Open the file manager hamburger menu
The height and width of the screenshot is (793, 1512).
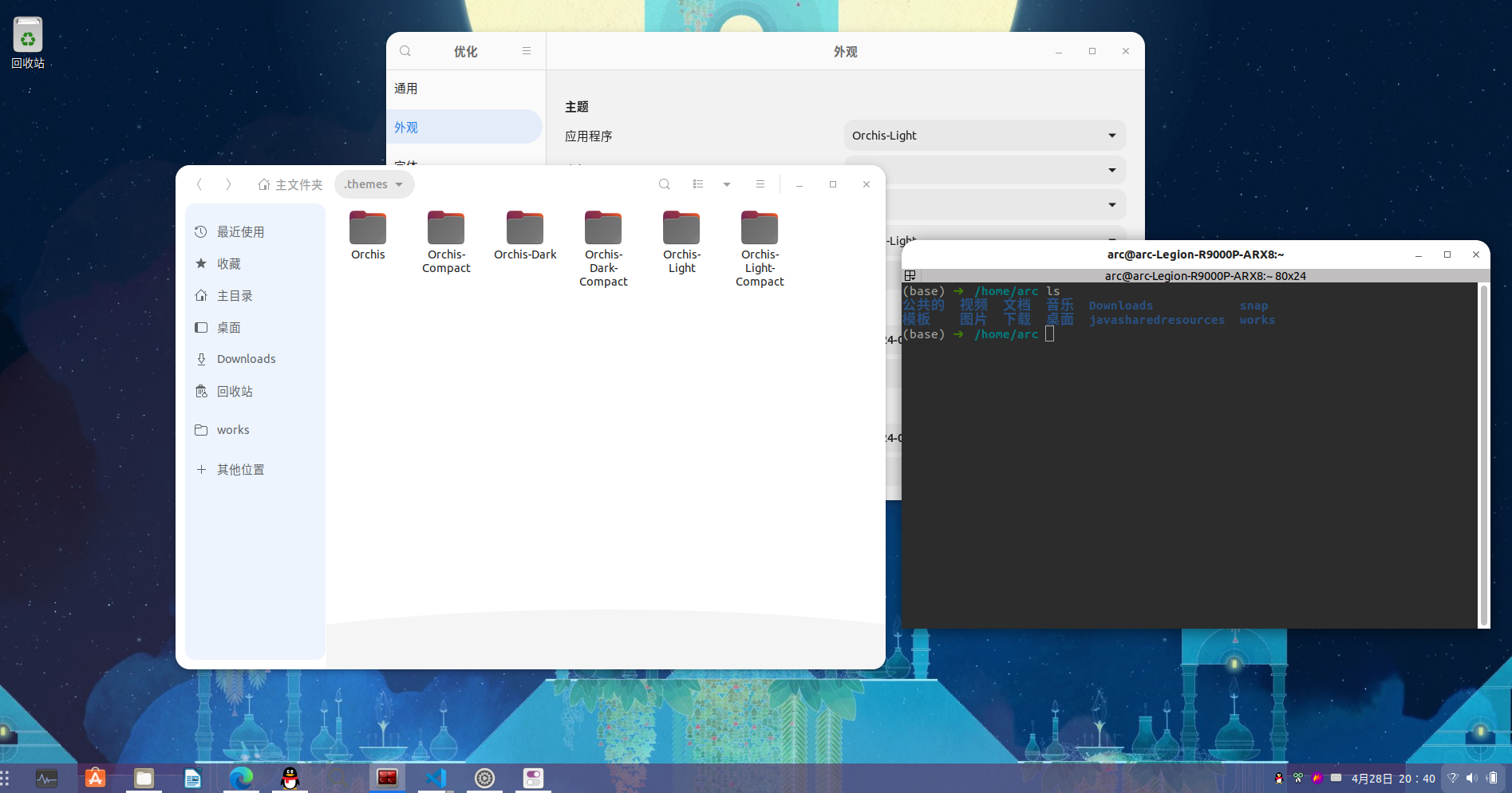760,184
